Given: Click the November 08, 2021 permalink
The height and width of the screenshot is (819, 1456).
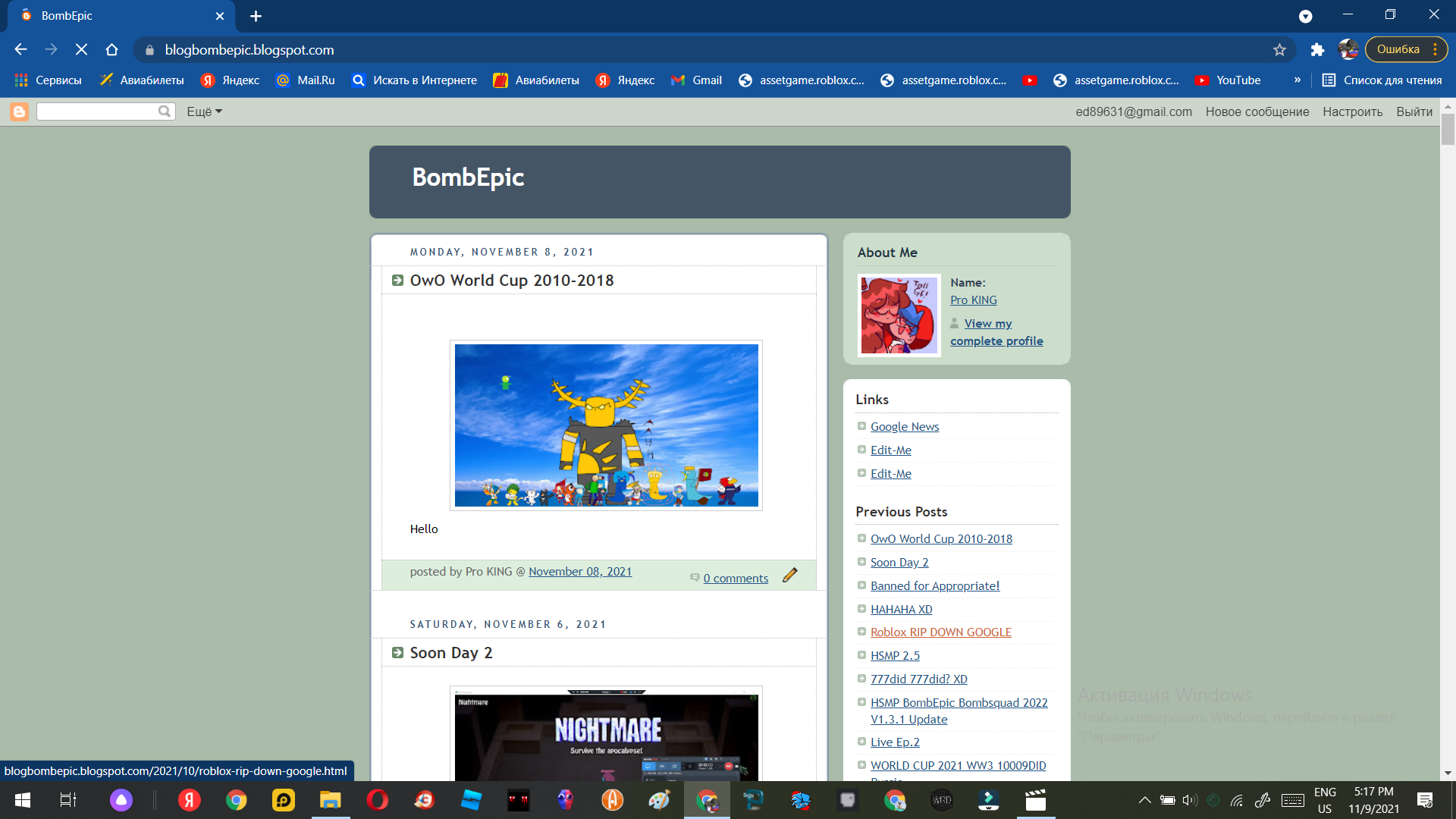Looking at the screenshot, I should pyautogui.click(x=580, y=572).
